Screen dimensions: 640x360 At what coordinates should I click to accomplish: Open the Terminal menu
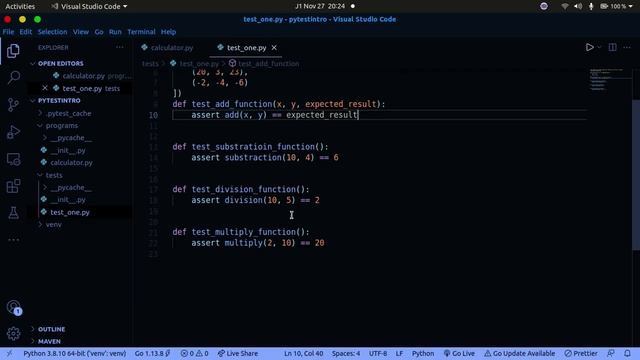(141, 32)
